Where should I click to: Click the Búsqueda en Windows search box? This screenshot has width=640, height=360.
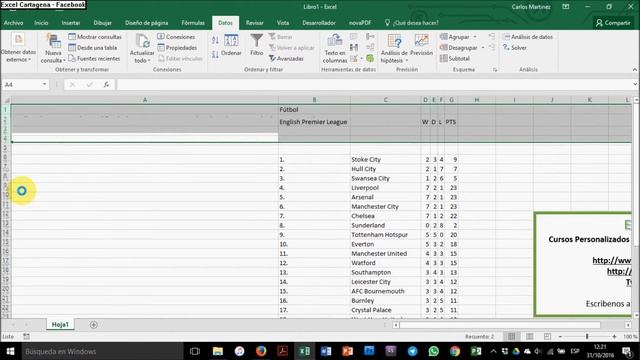coord(102,351)
